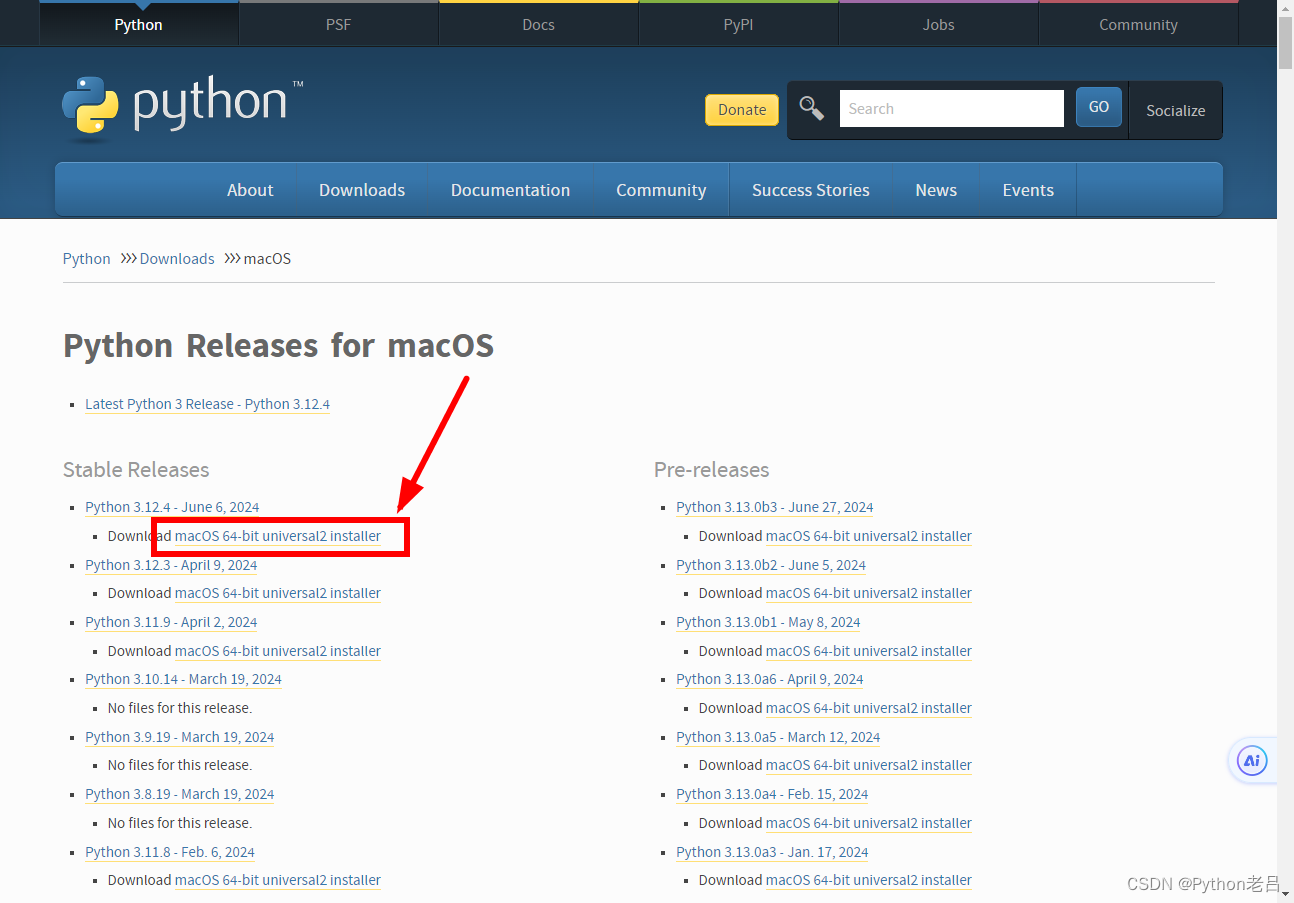1294x903 pixels.
Task: Click the "Stable Releases" heading
Action: tap(136, 469)
